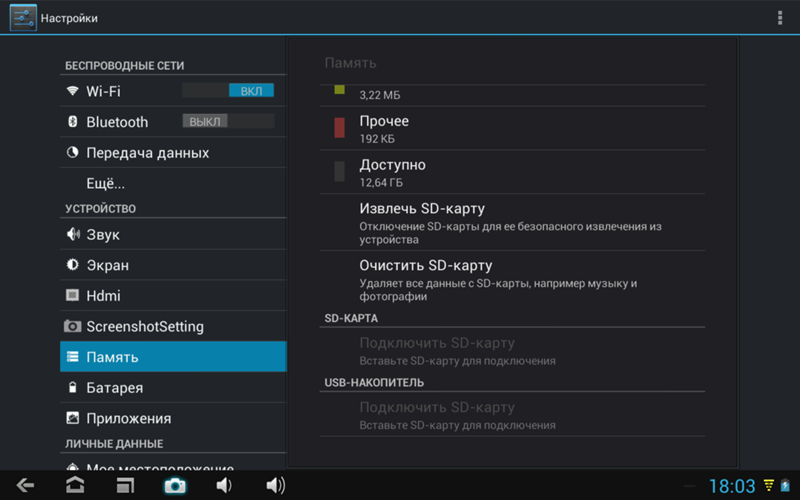
Task: Open Wi-Fi settings entry
Action: (x=173, y=91)
